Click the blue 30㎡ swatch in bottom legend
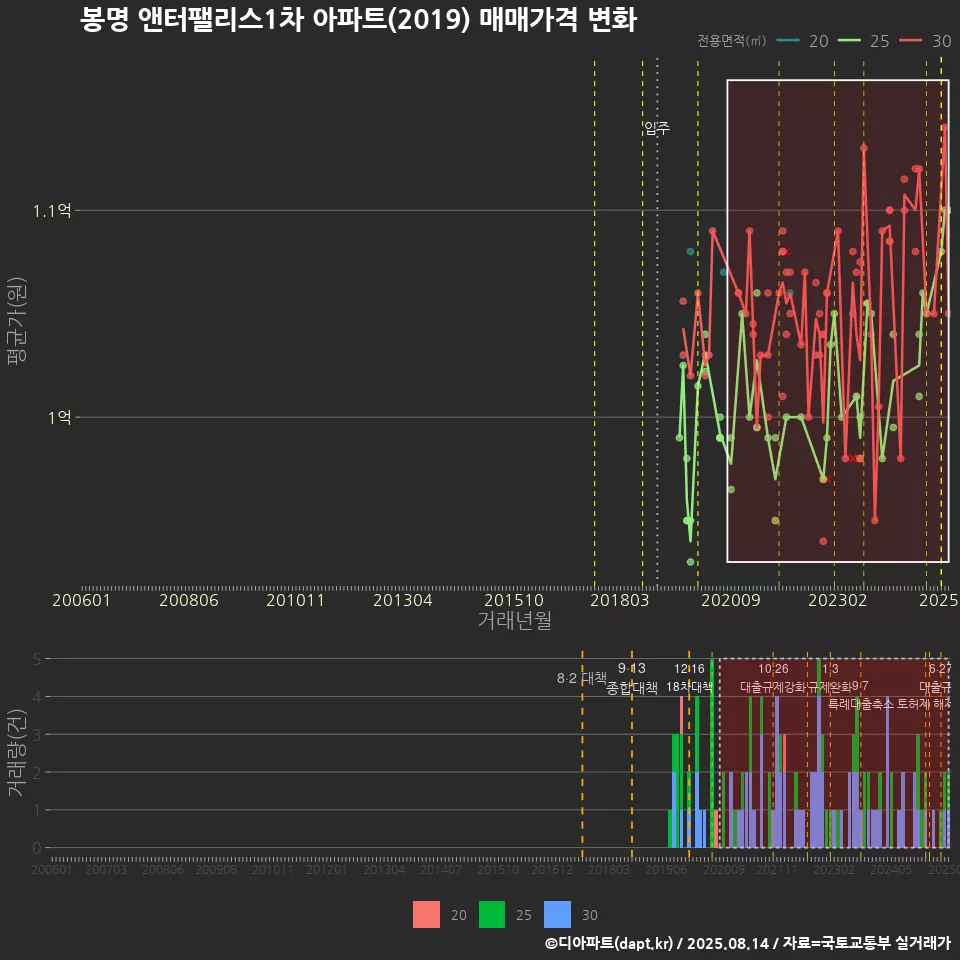960x960 pixels. (x=557, y=915)
